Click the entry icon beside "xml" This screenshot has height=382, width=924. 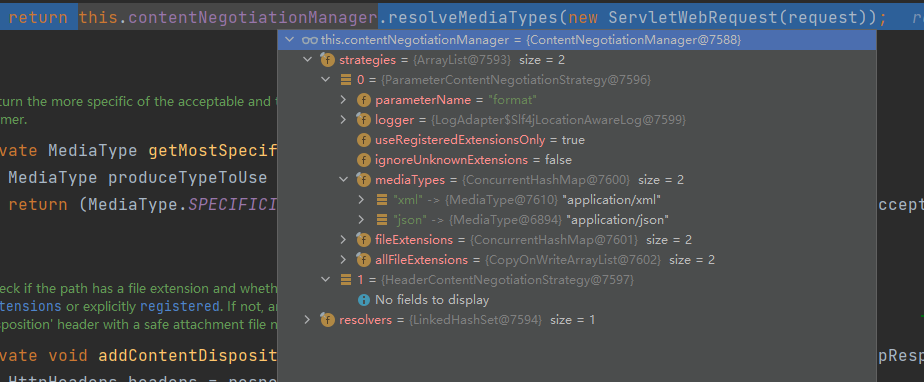382,200
